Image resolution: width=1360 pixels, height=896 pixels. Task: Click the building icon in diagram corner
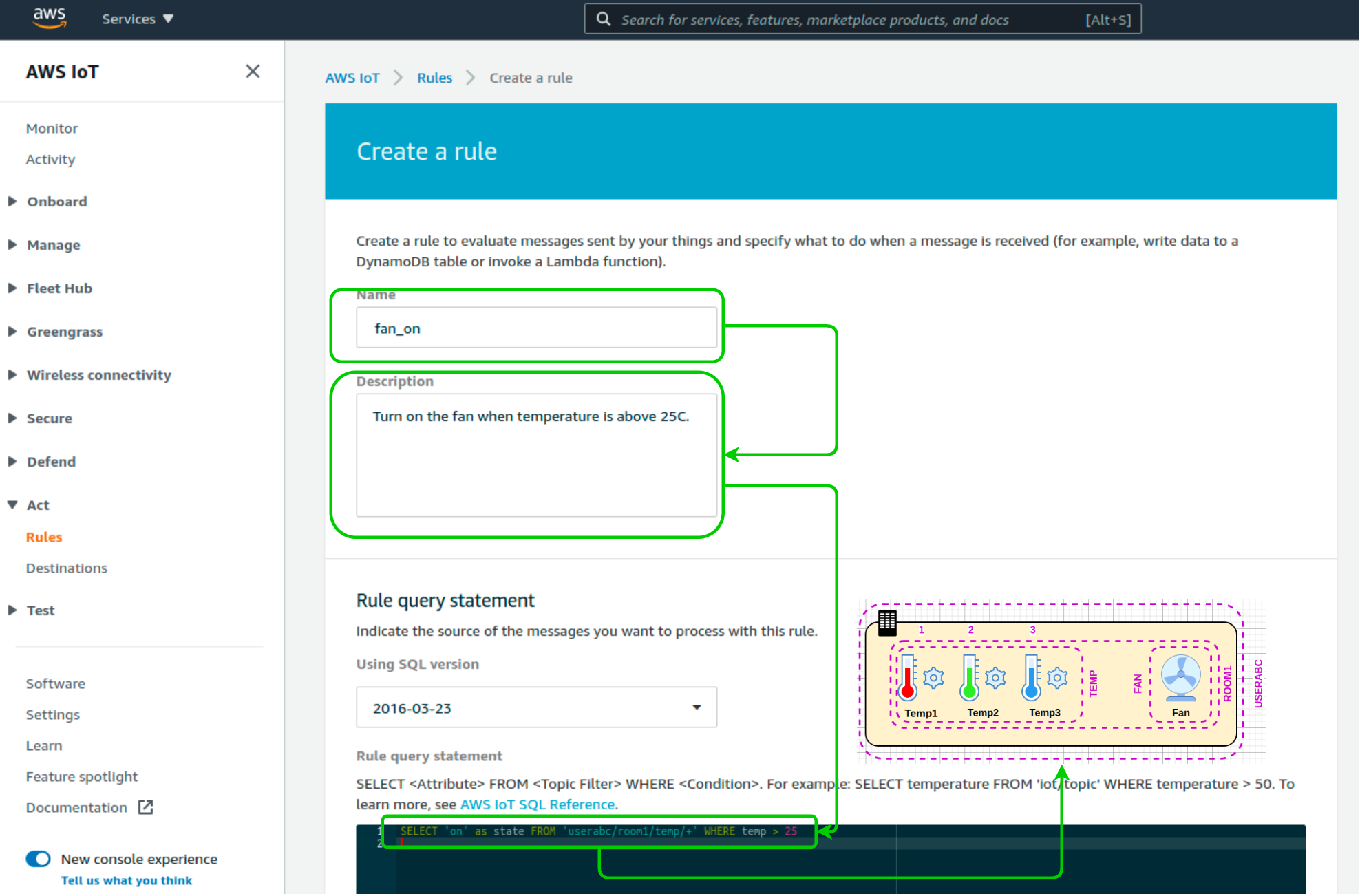(887, 623)
